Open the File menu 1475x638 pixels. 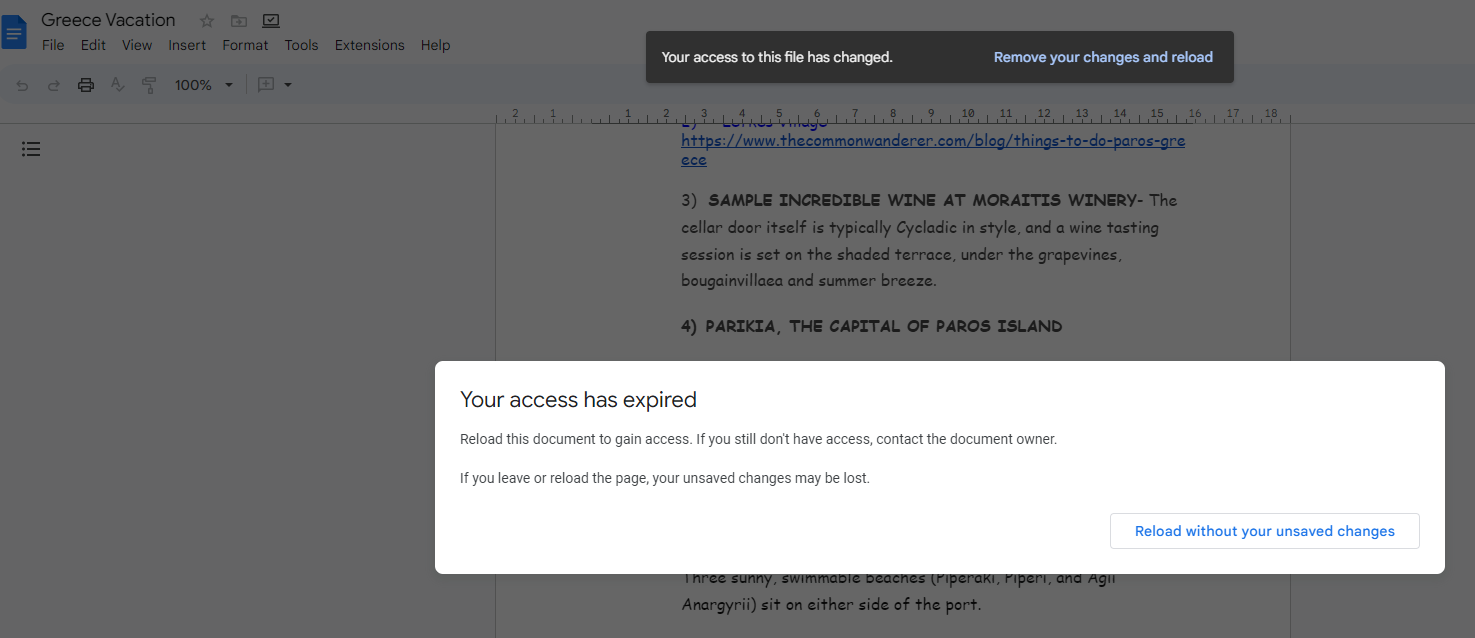53,45
